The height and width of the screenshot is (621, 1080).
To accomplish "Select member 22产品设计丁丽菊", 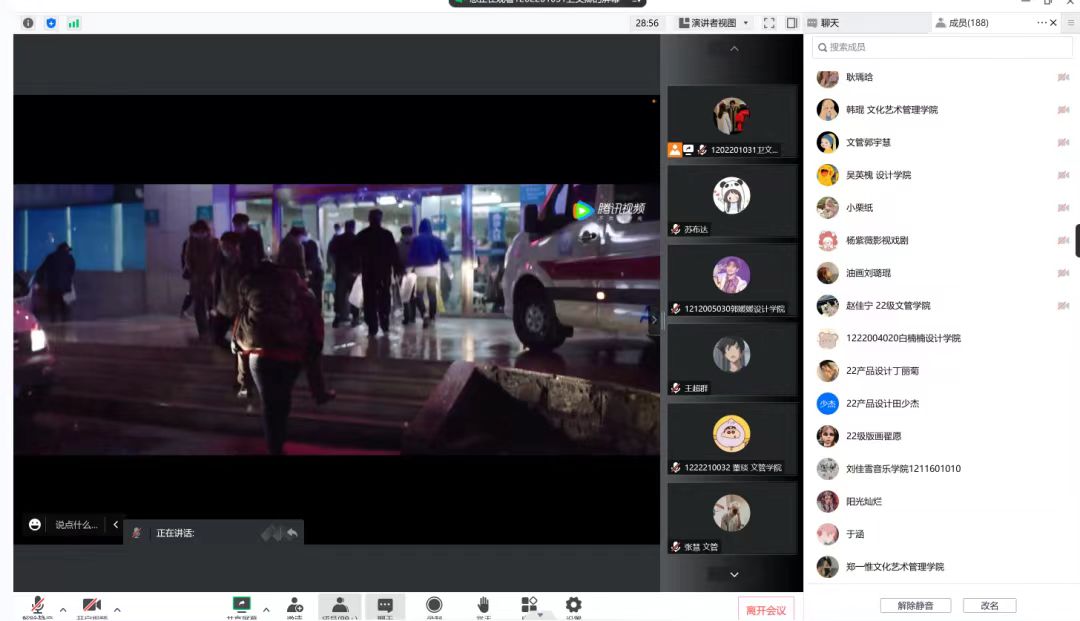I will pyautogui.click(x=942, y=370).
